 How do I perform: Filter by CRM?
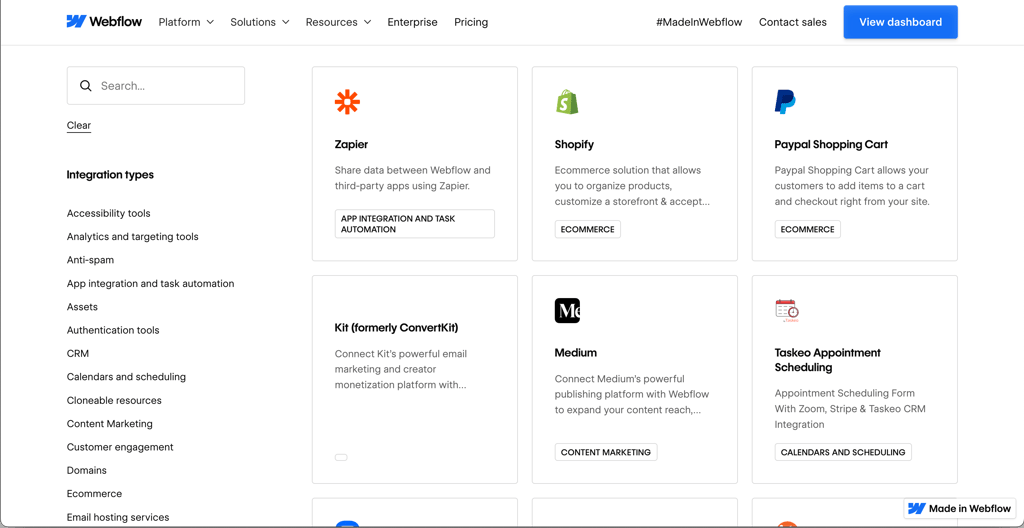tap(78, 354)
